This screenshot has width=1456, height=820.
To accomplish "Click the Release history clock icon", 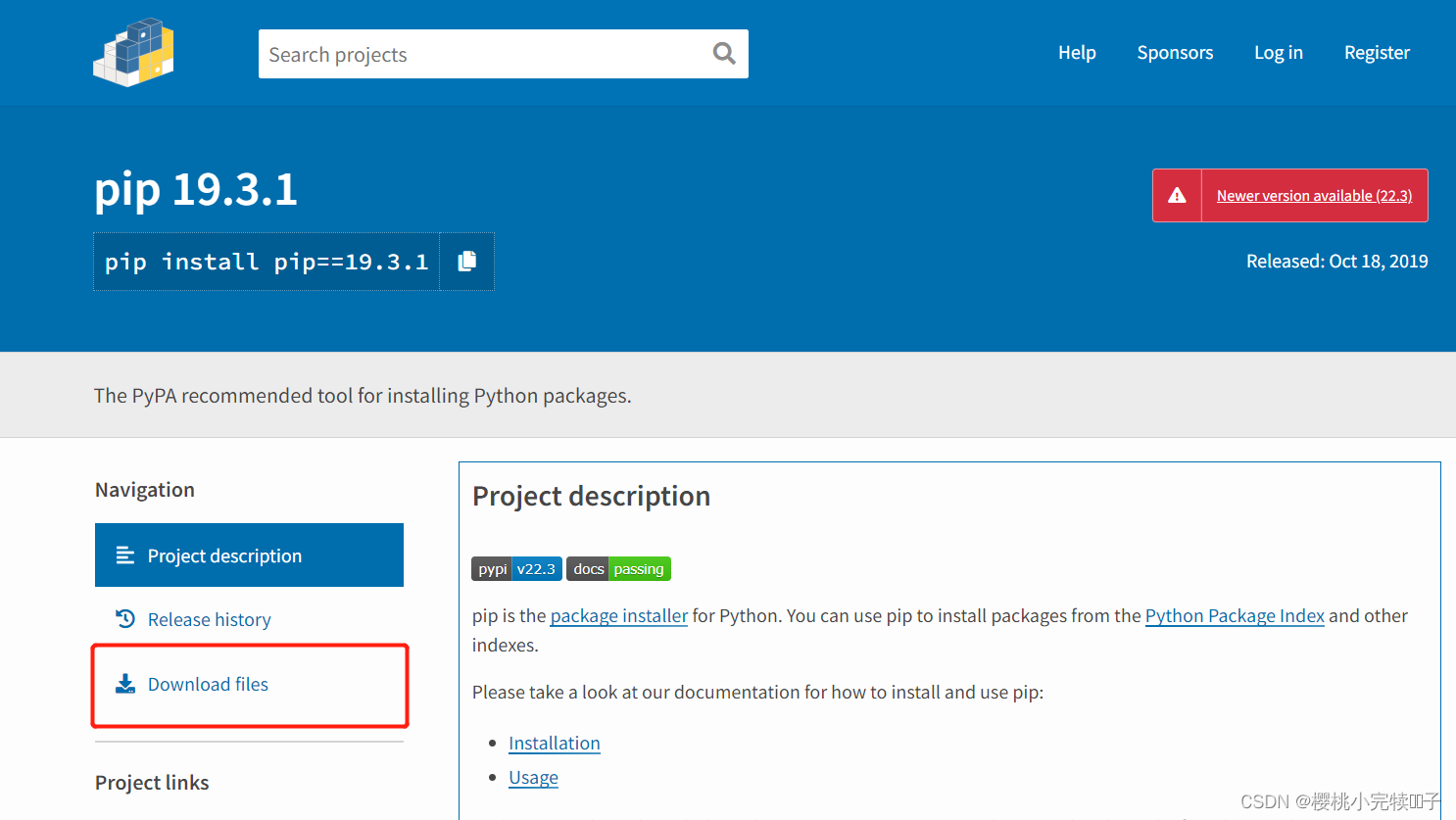I will [125, 619].
